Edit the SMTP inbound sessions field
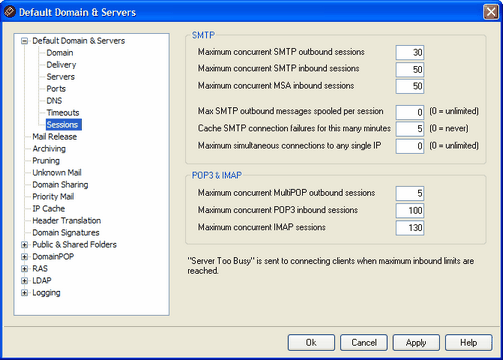The height and width of the screenshot is (360, 503). click(410, 69)
